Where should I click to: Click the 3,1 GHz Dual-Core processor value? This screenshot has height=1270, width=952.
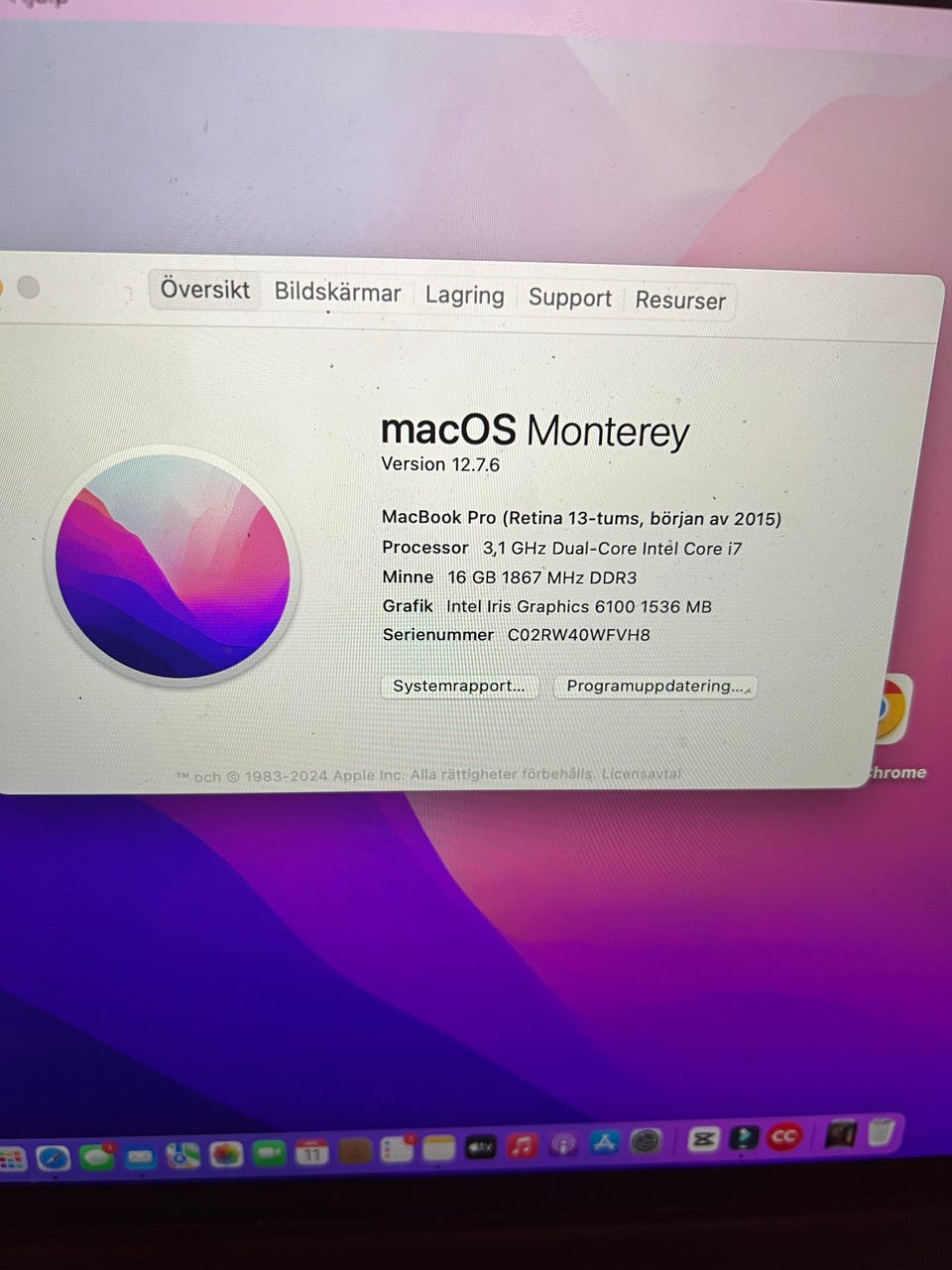click(612, 548)
